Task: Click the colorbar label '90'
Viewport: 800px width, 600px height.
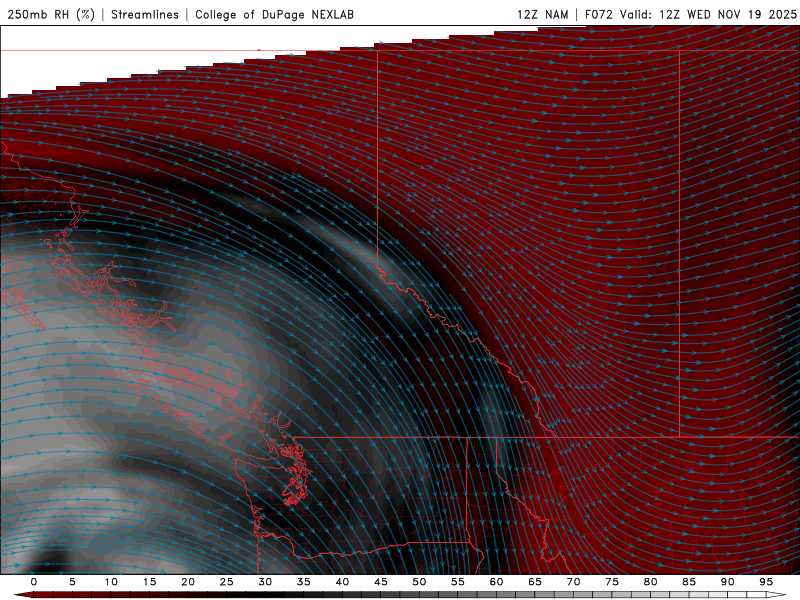Action: [x=728, y=582]
